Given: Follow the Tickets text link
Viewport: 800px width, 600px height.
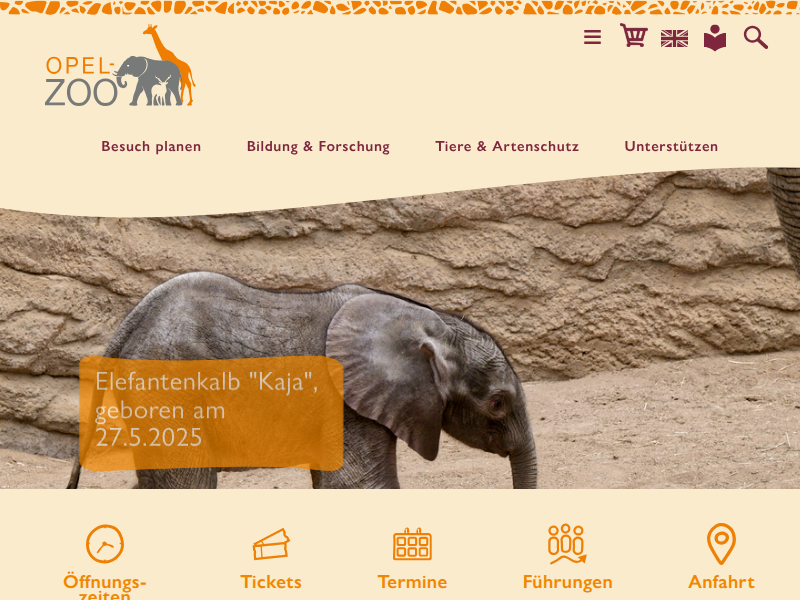Looking at the screenshot, I should (x=271, y=582).
